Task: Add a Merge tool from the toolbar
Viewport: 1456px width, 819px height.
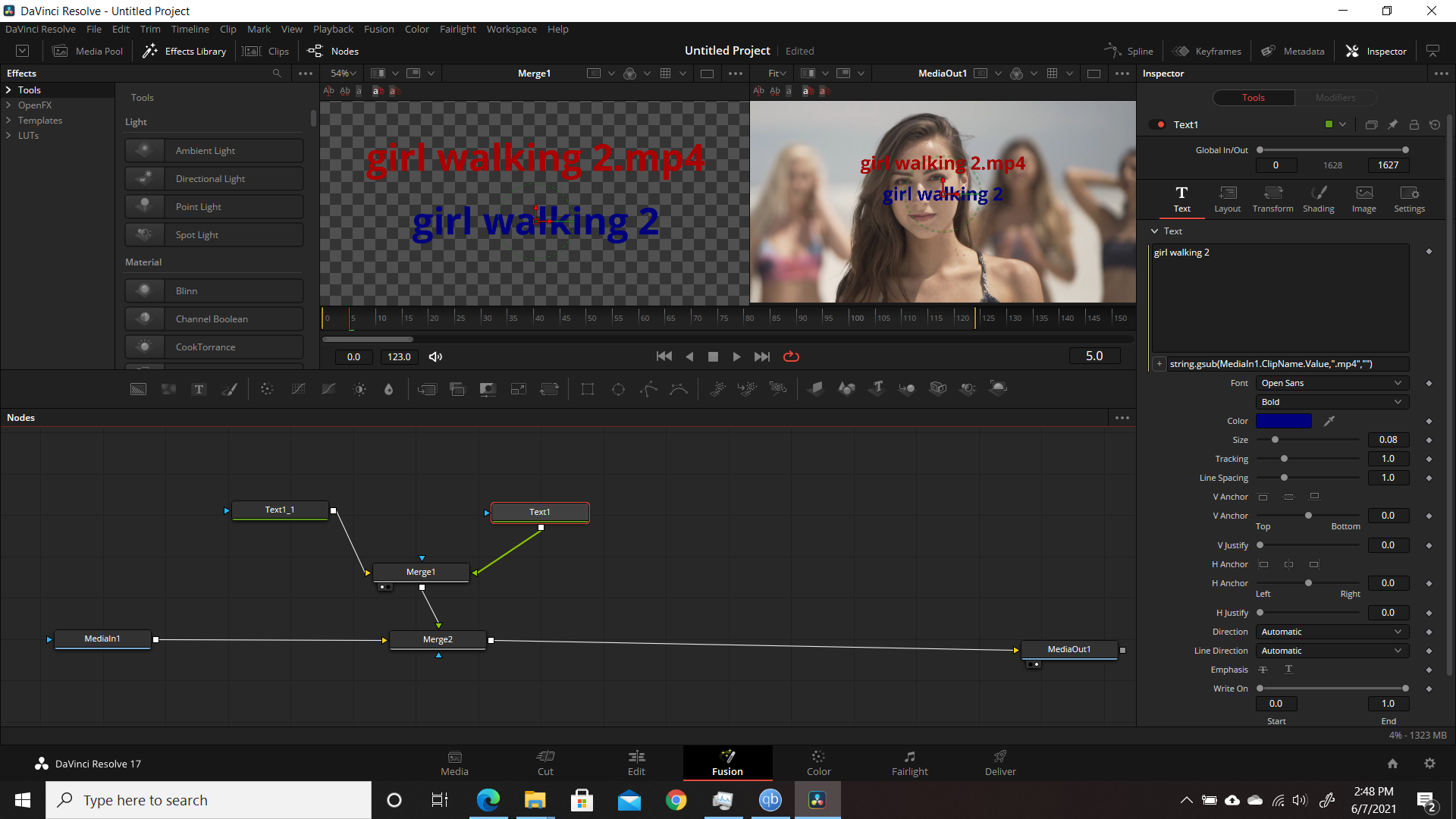Action: coord(427,389)
